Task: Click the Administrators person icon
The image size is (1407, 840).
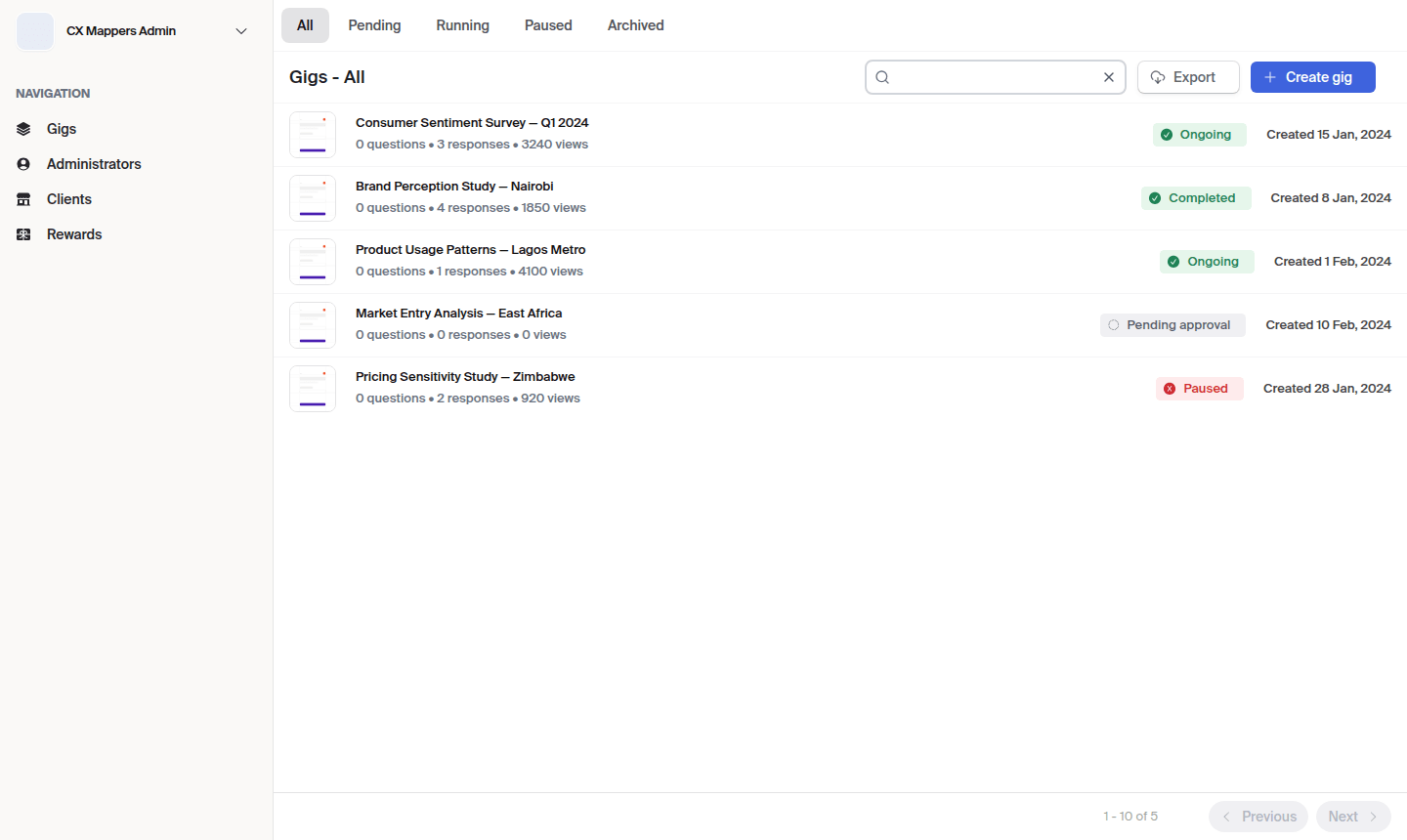Action: pyautogui.click(x=23, y=164)
